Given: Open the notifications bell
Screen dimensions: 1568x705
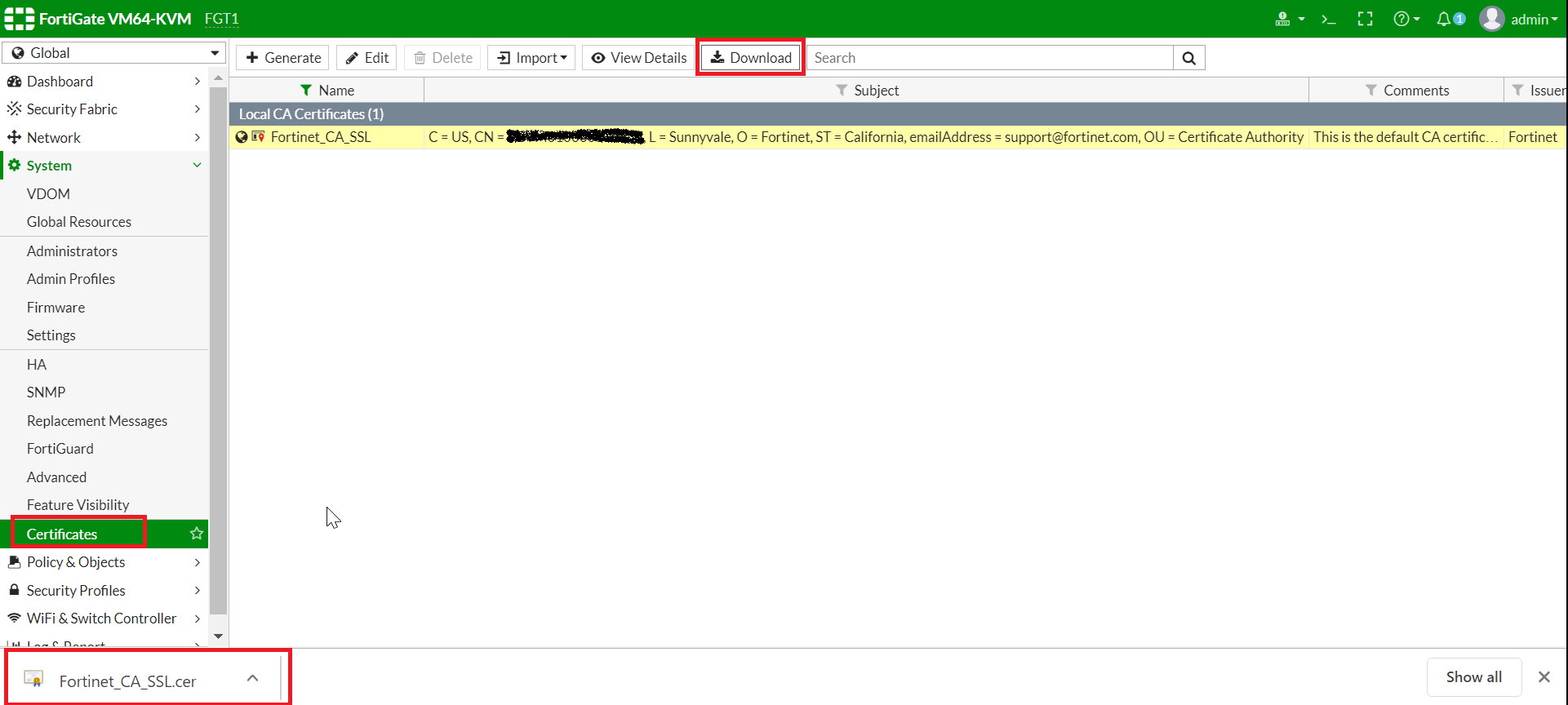Looking at the screenshot, I should [x=1445, y=19].
